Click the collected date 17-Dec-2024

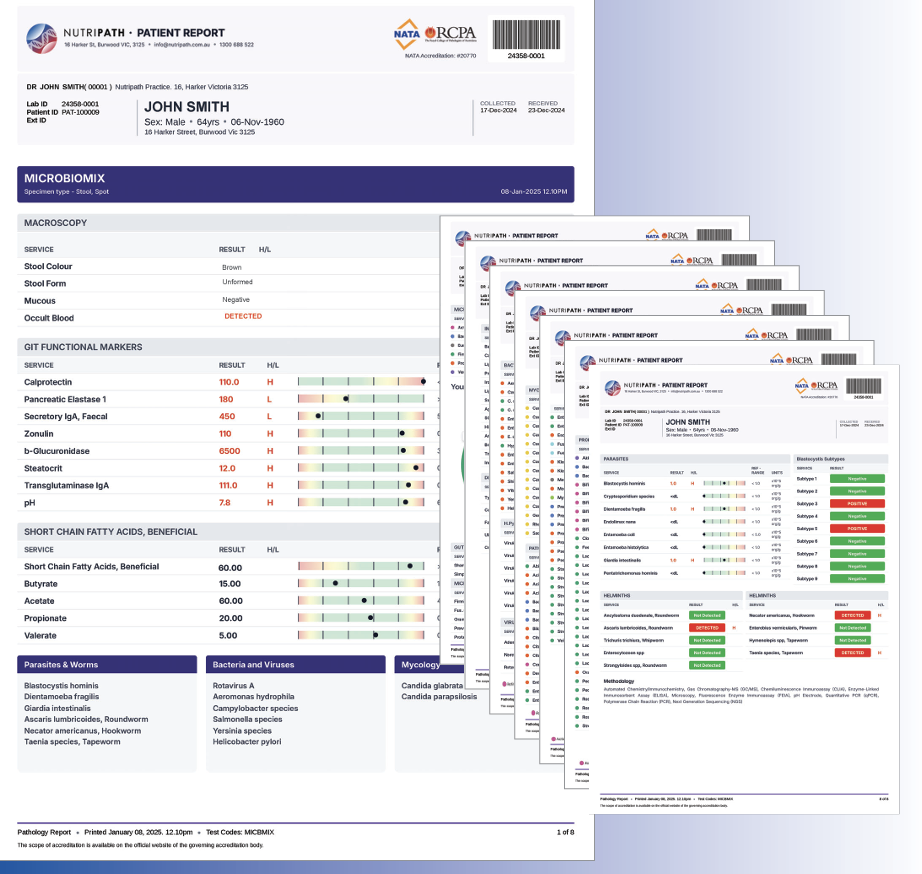(498, 111)
